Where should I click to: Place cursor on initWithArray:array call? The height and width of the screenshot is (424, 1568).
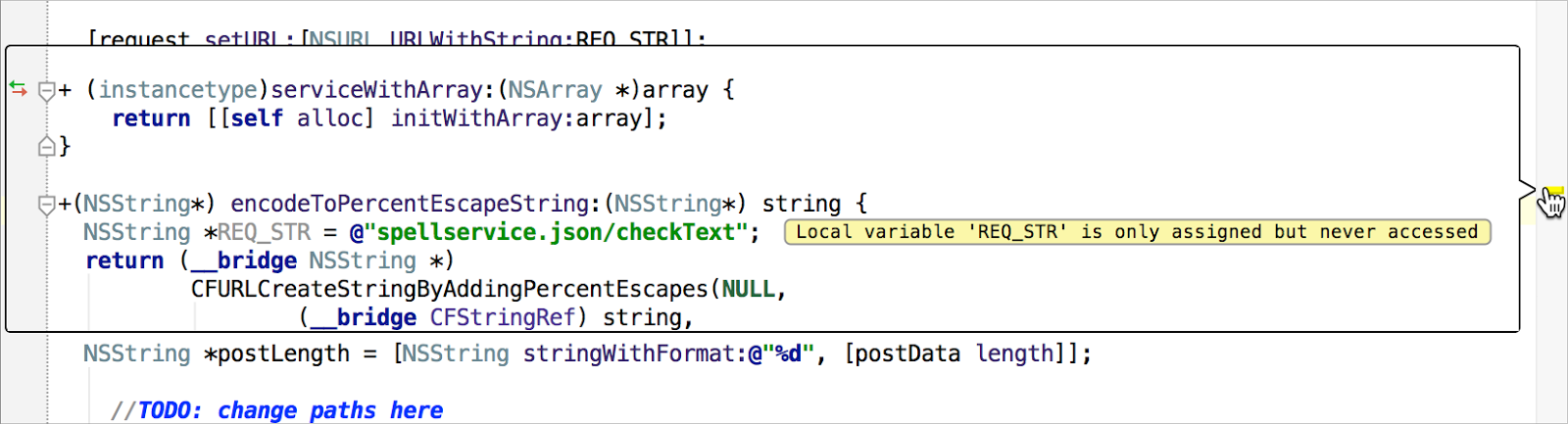517,118
